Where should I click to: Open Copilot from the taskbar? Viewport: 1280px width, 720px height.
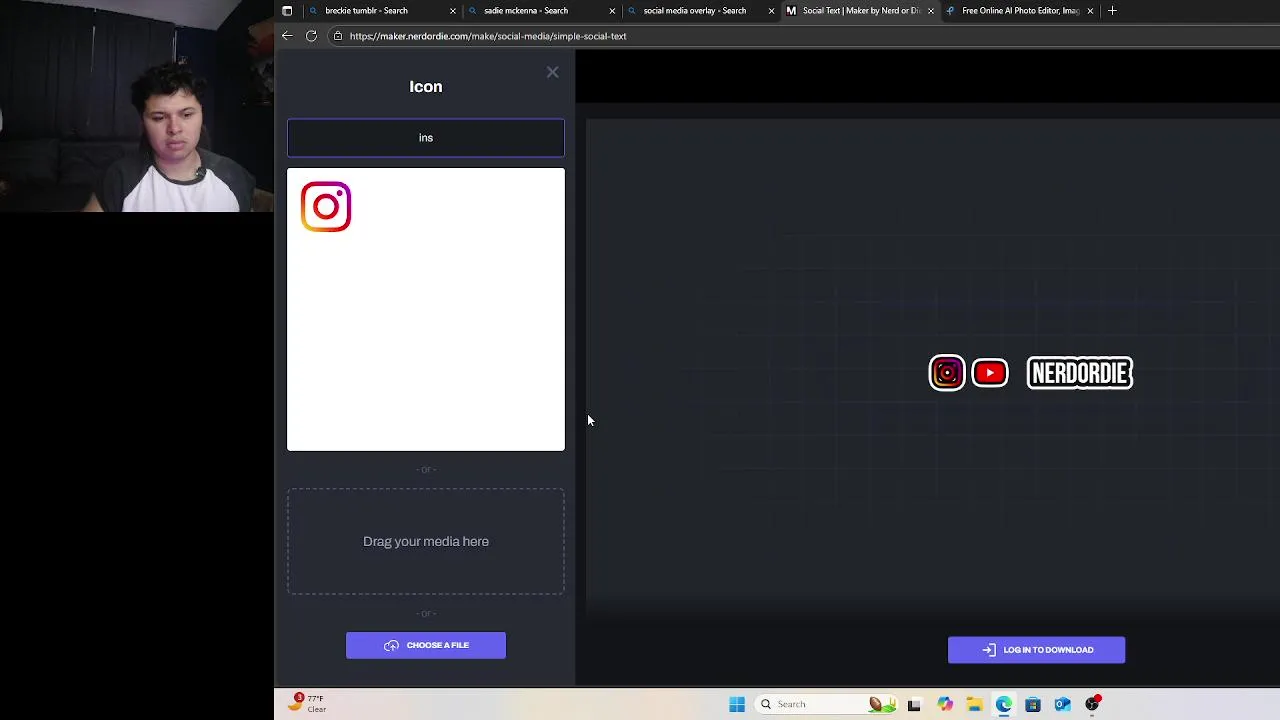945,704
